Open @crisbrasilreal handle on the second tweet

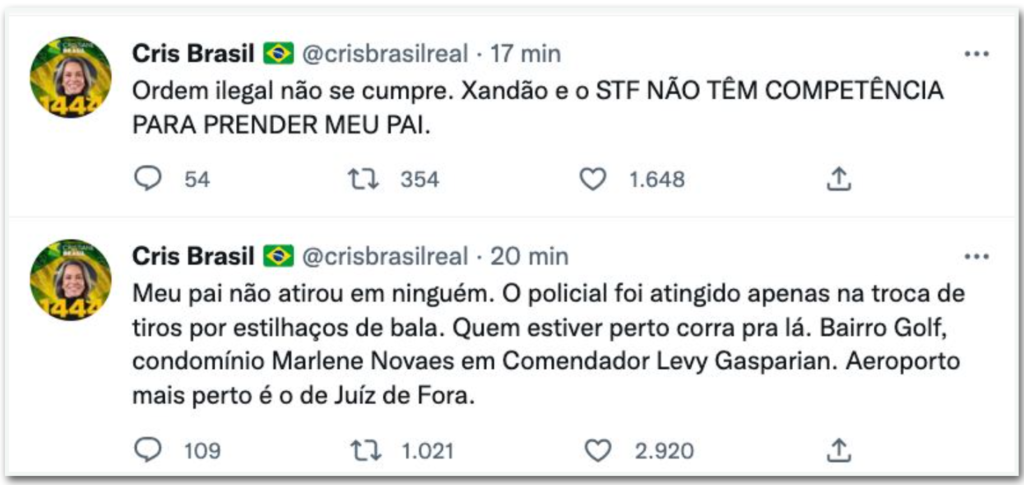[384, 256]
